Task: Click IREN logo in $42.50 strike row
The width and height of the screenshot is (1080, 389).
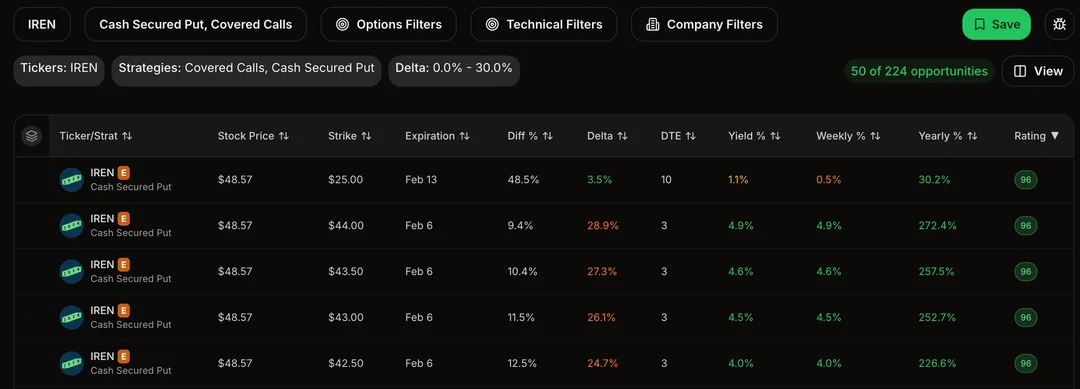Action: (72, 363)
